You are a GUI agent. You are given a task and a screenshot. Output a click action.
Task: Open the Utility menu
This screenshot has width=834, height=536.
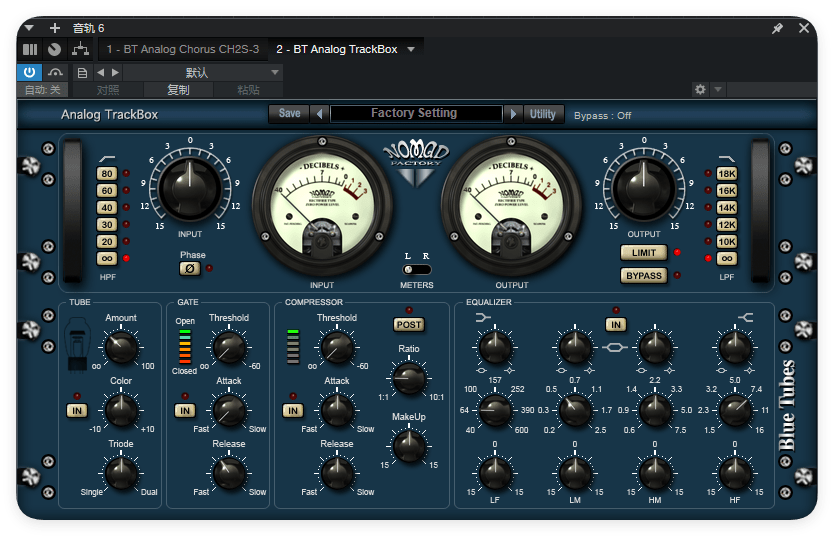click(x=543, y=114)
